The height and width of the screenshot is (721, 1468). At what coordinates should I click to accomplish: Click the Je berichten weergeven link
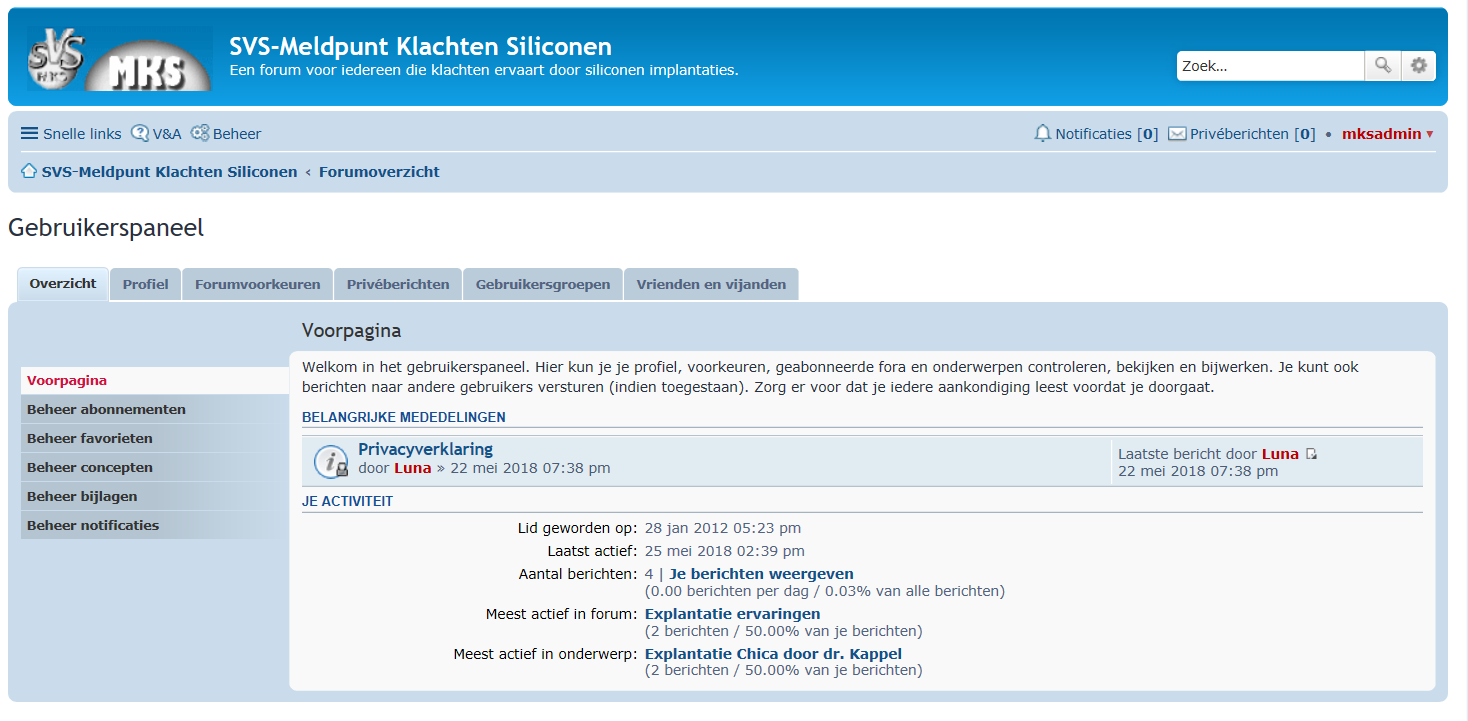coord(761,574)
